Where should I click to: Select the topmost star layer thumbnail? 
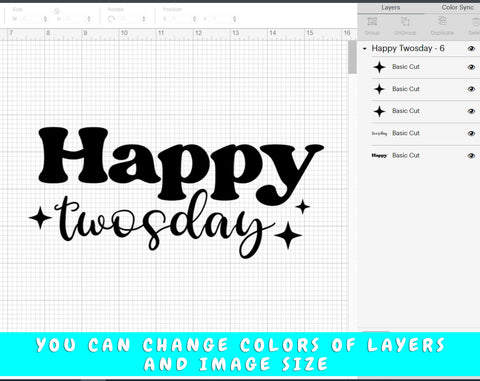click(379, 67)
